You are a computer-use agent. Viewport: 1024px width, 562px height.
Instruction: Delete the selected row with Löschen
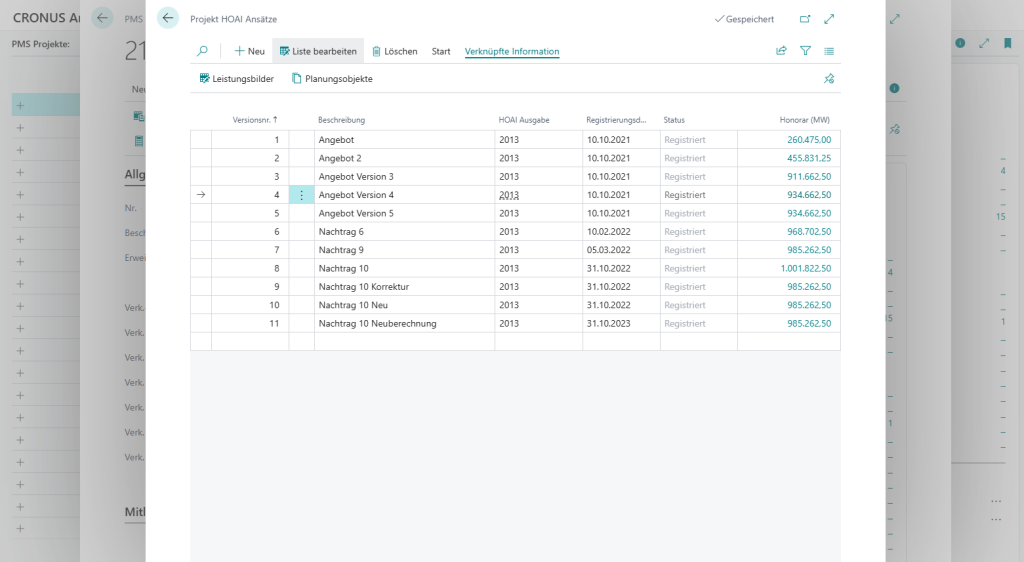pos(394,51)
